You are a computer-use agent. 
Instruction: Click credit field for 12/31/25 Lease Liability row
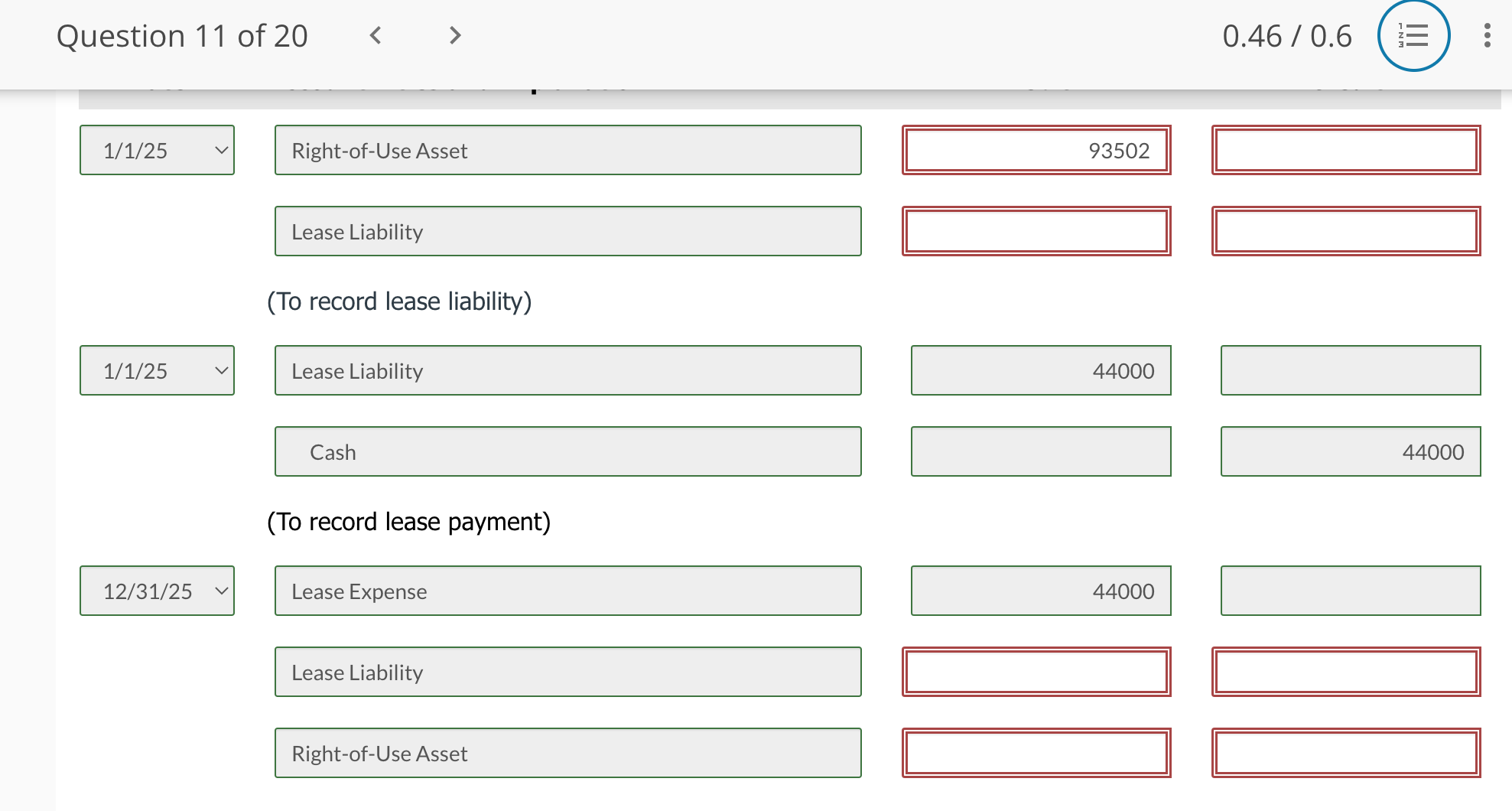point(1346,672)
